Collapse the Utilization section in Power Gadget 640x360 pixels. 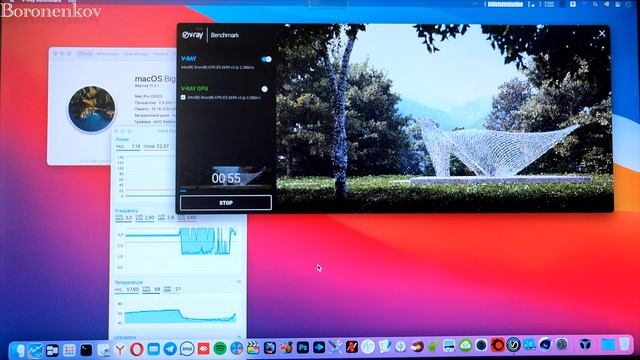coord(239,337)
